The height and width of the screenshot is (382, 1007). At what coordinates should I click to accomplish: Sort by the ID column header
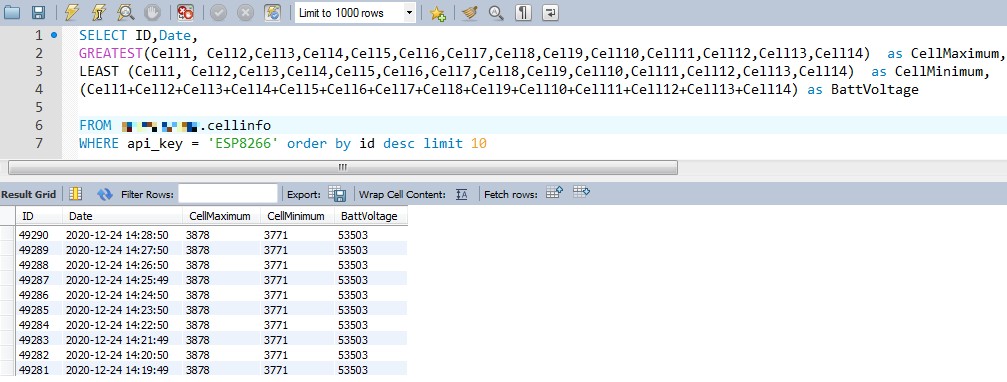click(x=39, y=216)
